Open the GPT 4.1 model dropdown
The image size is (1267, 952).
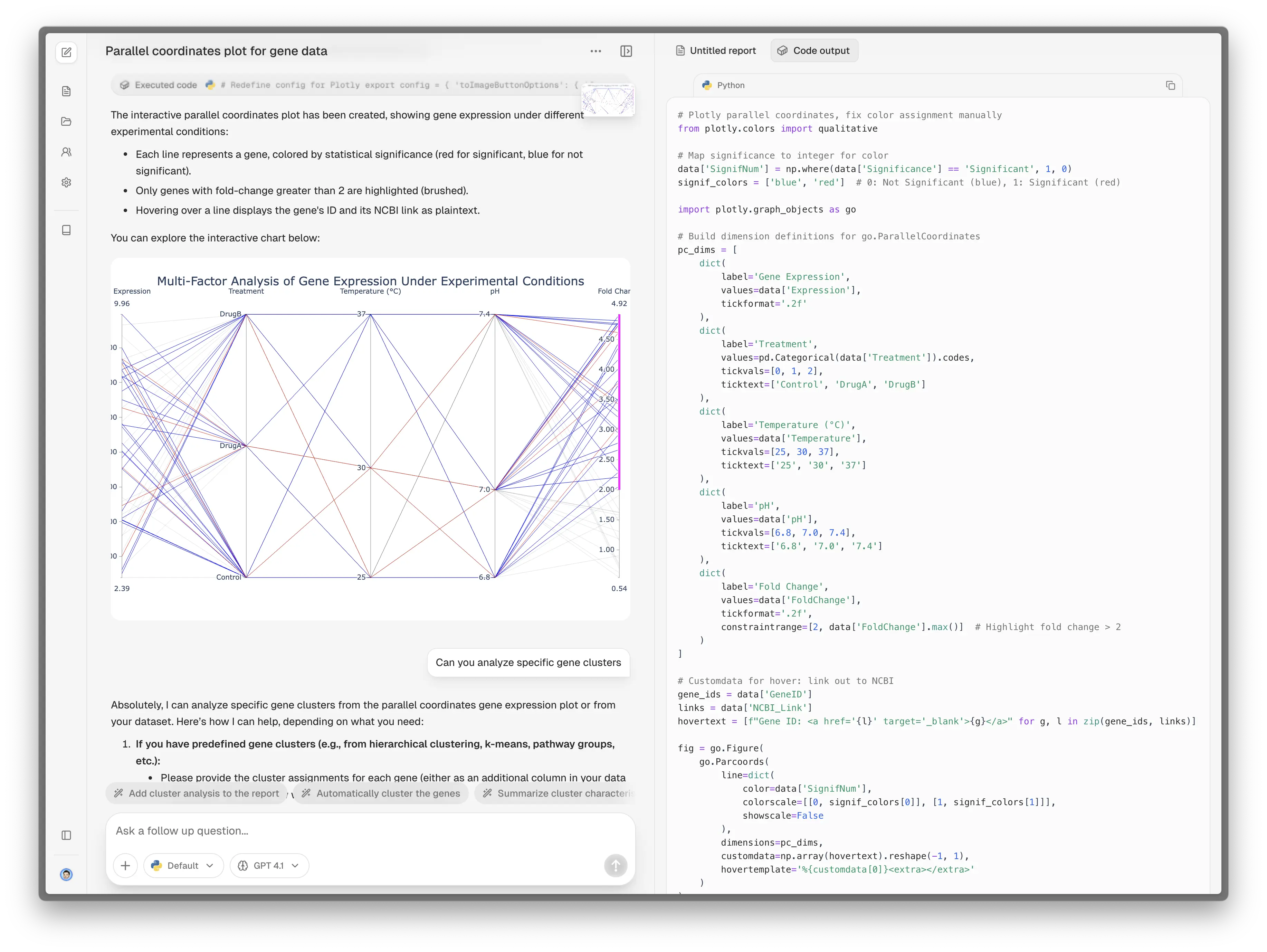[269, 866]
